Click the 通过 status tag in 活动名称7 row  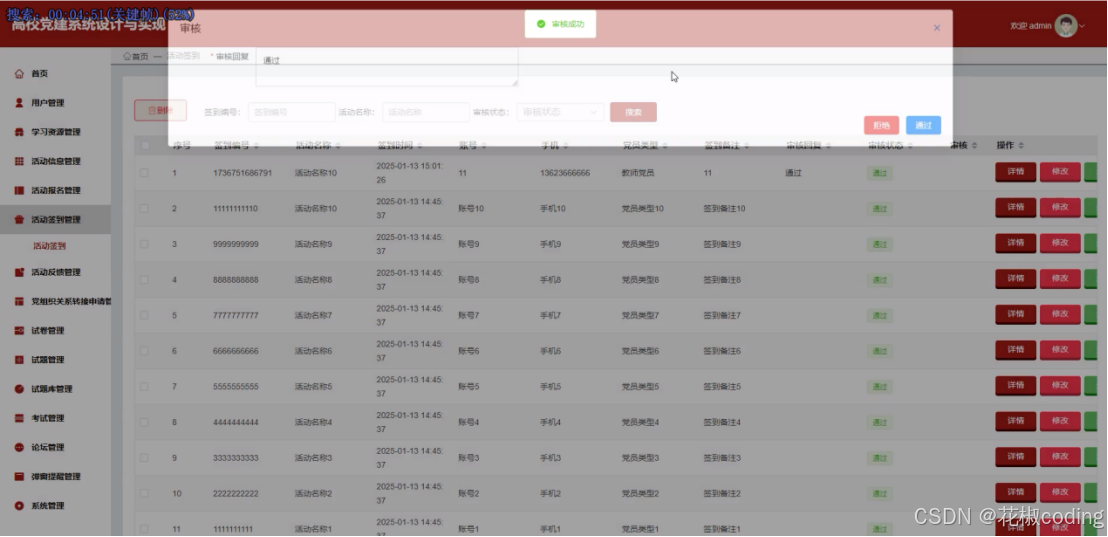(879, 315)
